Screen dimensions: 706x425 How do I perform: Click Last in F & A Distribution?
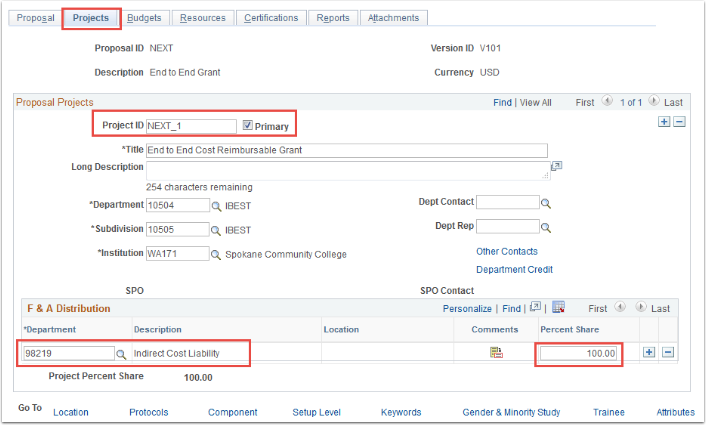pos(661,309)
